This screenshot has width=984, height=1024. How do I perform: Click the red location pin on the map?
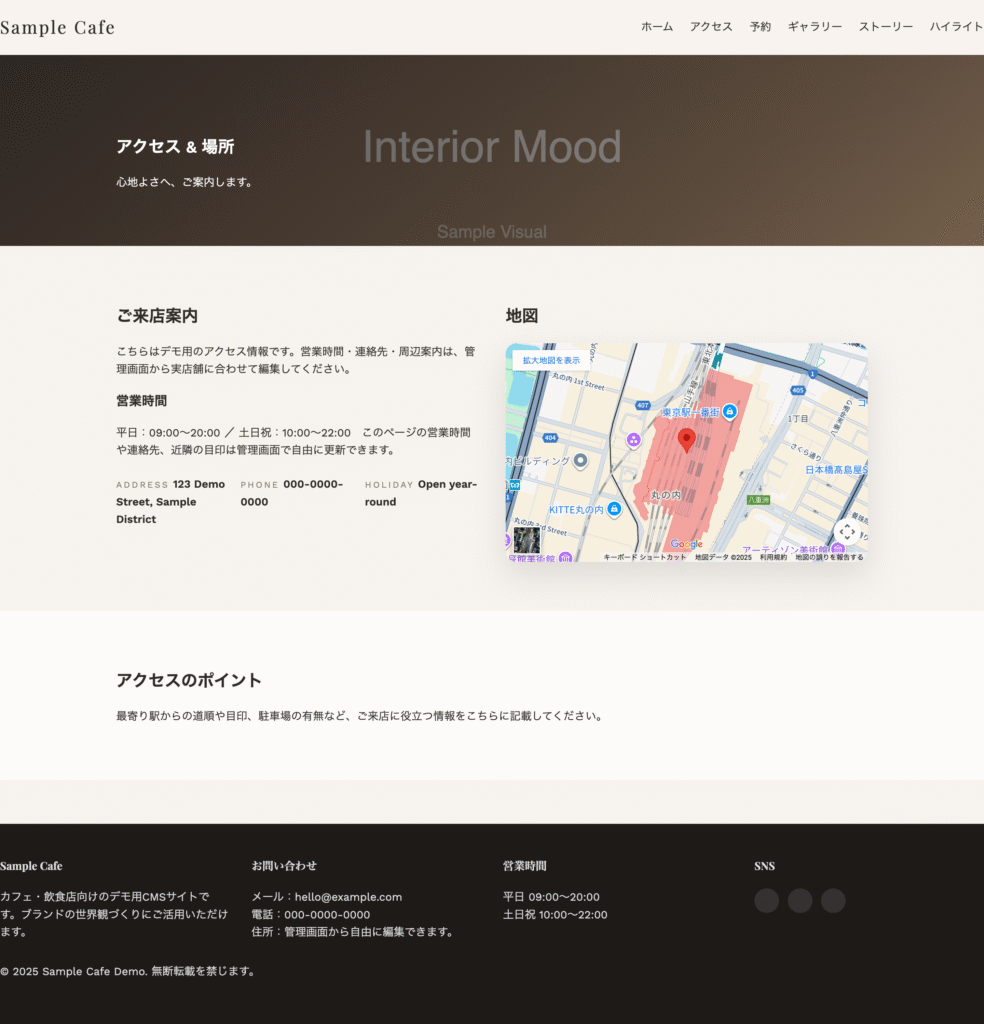(686, 440)
